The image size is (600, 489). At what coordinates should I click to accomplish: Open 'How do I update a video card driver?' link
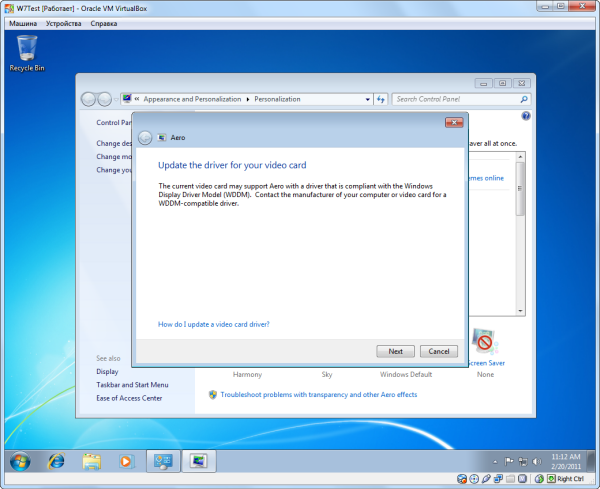(214, 324)
